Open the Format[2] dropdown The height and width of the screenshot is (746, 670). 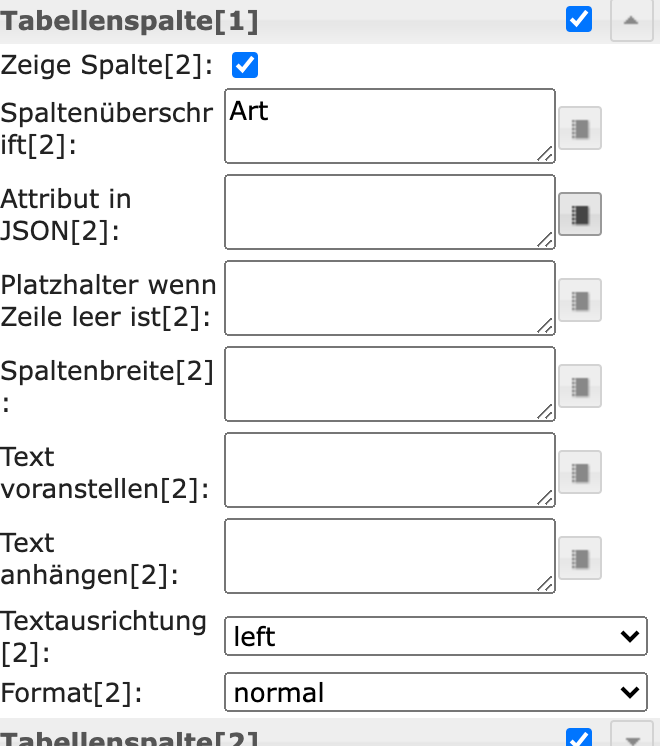(x=435, y=692)
